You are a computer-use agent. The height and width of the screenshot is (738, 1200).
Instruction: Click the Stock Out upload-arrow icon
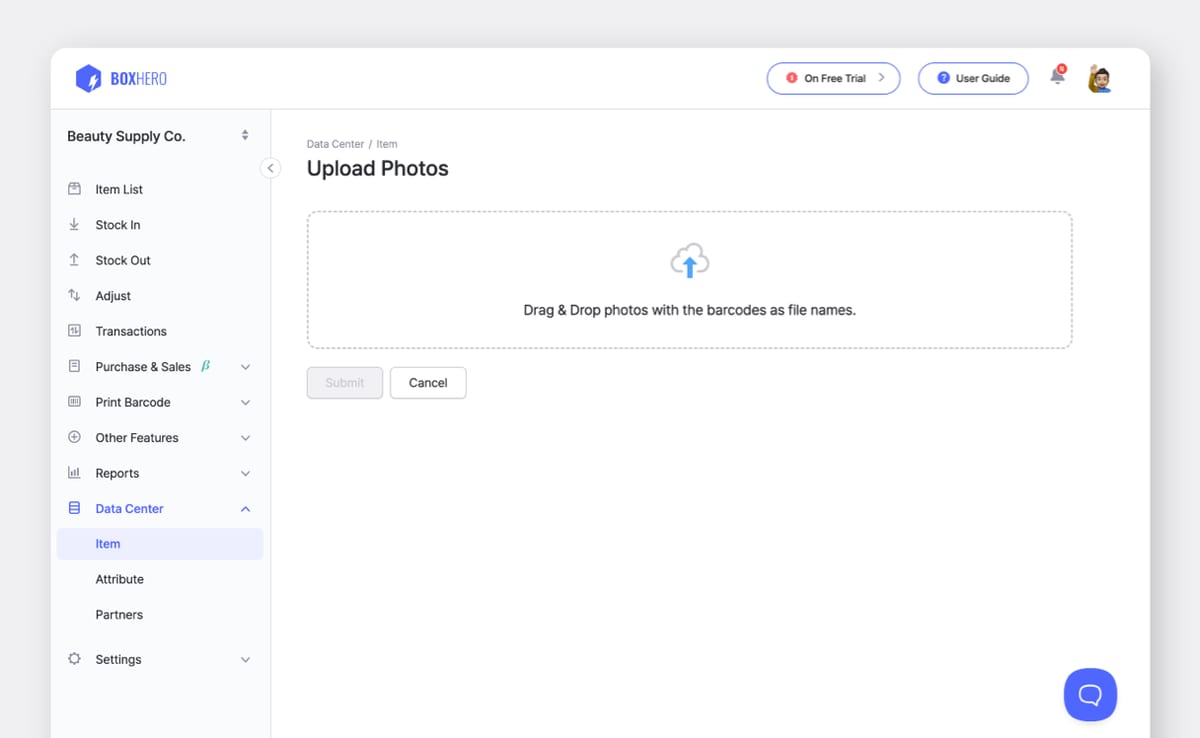coord(74,259)
